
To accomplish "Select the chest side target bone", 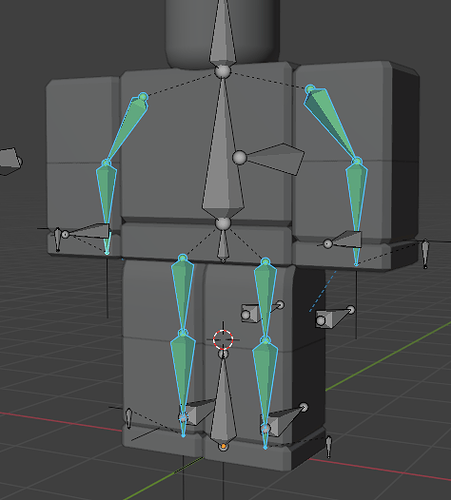I will click(x=270, y=158).
